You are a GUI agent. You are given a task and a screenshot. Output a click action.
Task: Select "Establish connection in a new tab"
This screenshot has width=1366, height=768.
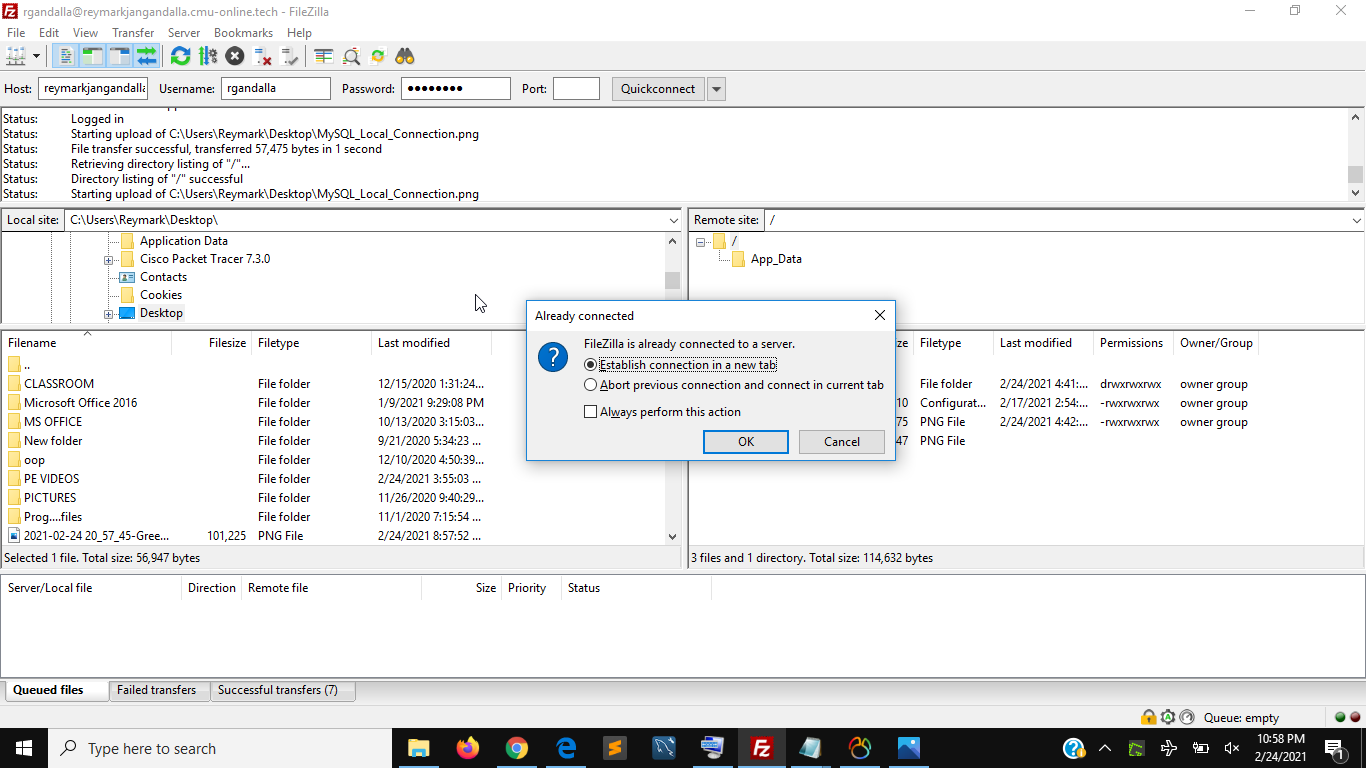(591, 365)
